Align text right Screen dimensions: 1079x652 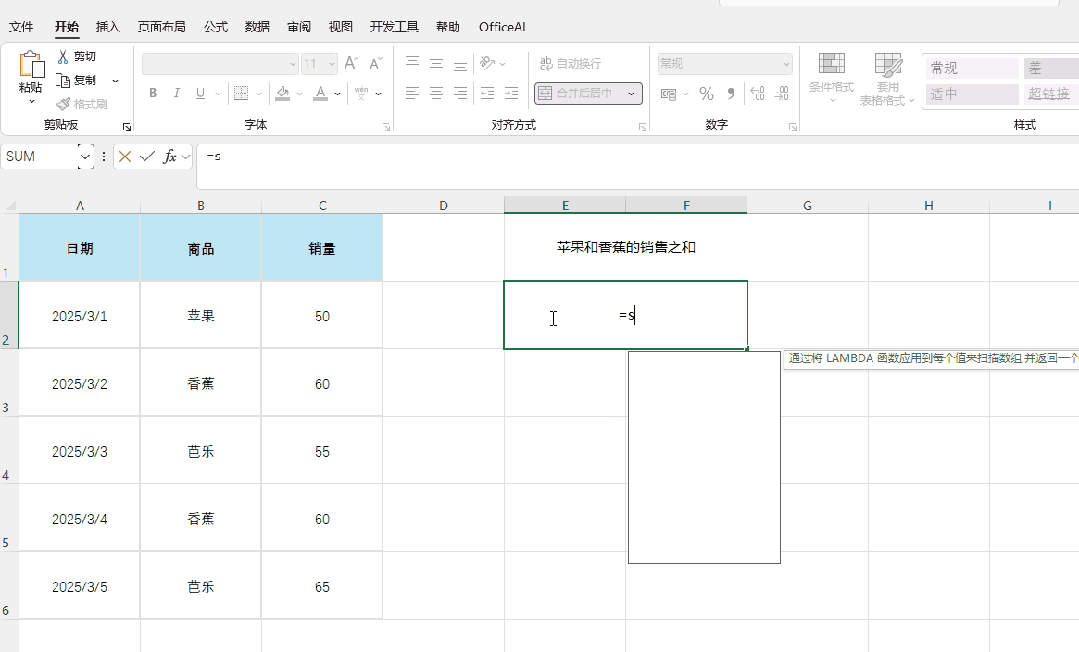(460, 93)
